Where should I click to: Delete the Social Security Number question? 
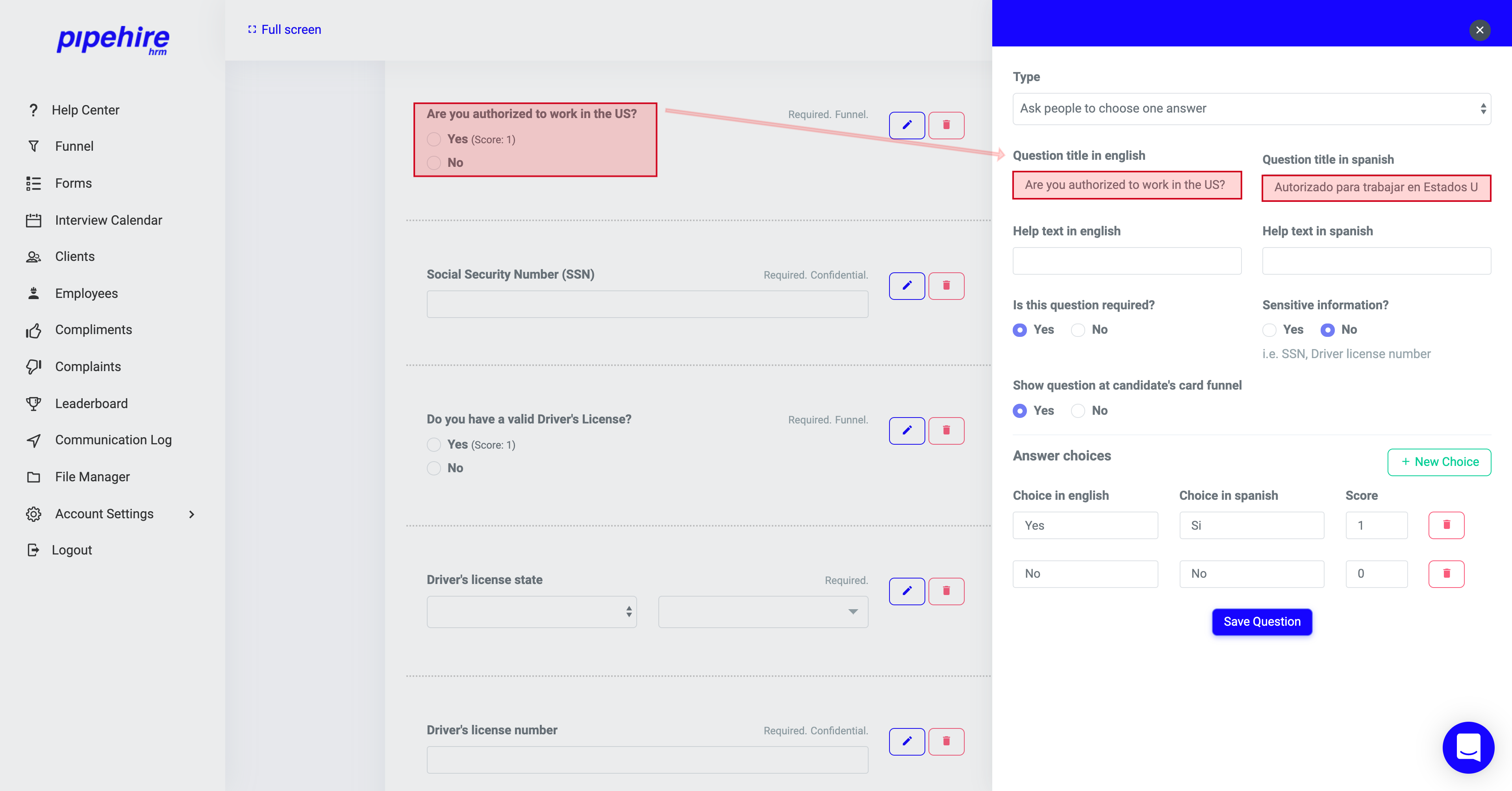946,286
